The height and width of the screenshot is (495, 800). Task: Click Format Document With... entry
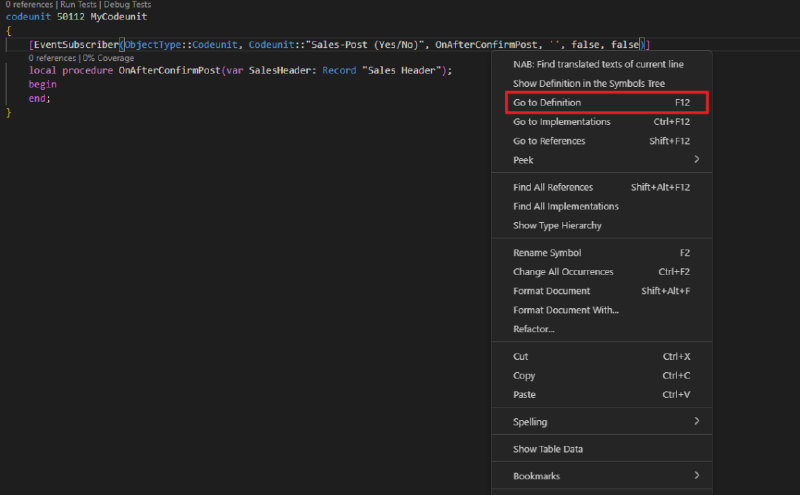pos(566,310)
